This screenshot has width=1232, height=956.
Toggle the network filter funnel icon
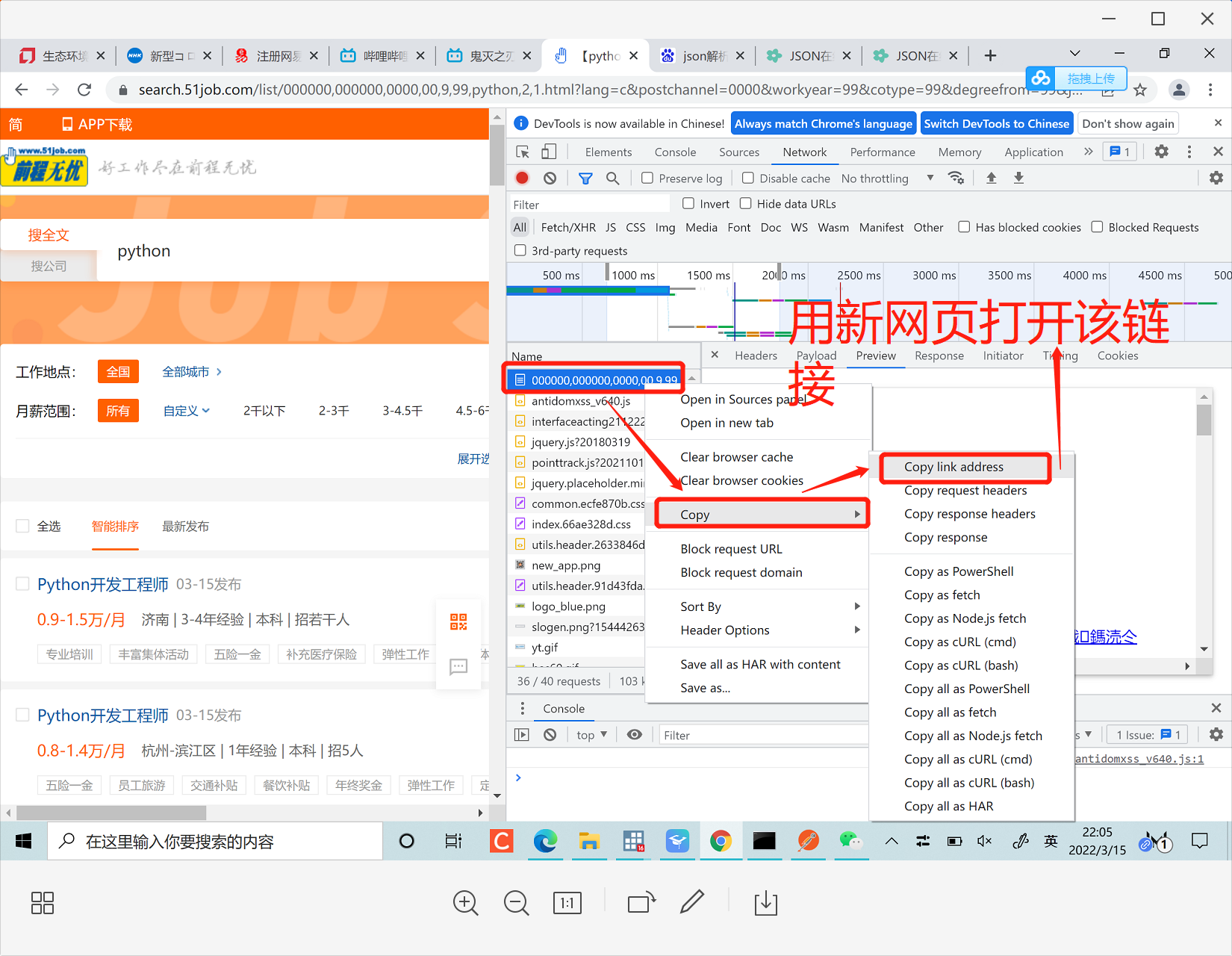585,178
